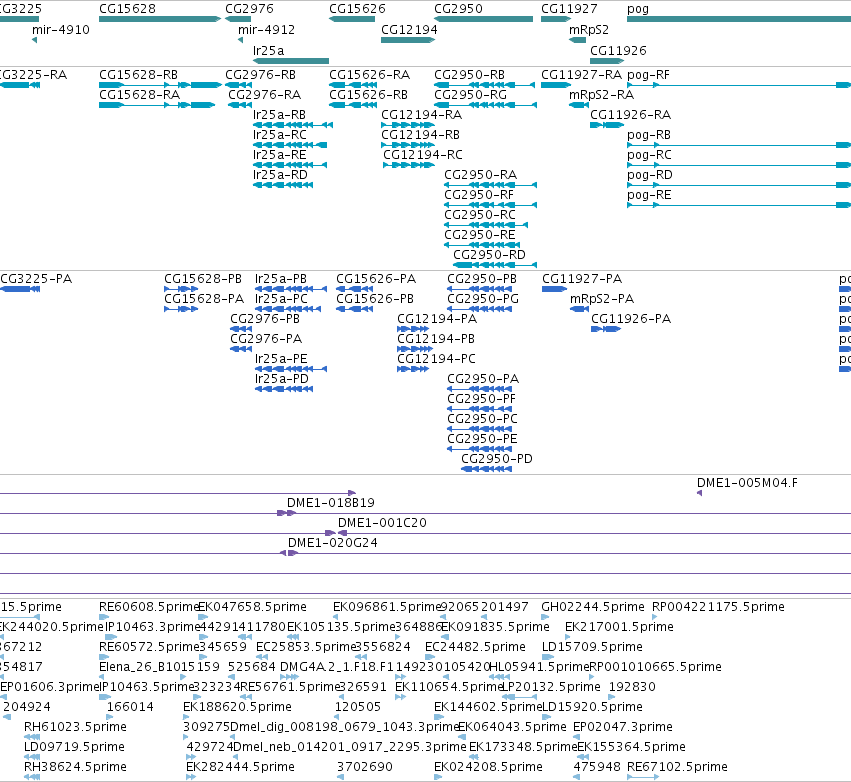Select protein mRpS2-PA

(x=602, y=298)
